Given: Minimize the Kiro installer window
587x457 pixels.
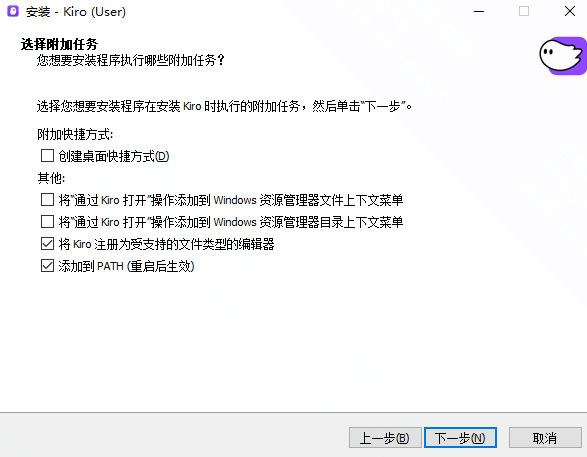Looking at the screenshot, I should (x=479, y=11).
